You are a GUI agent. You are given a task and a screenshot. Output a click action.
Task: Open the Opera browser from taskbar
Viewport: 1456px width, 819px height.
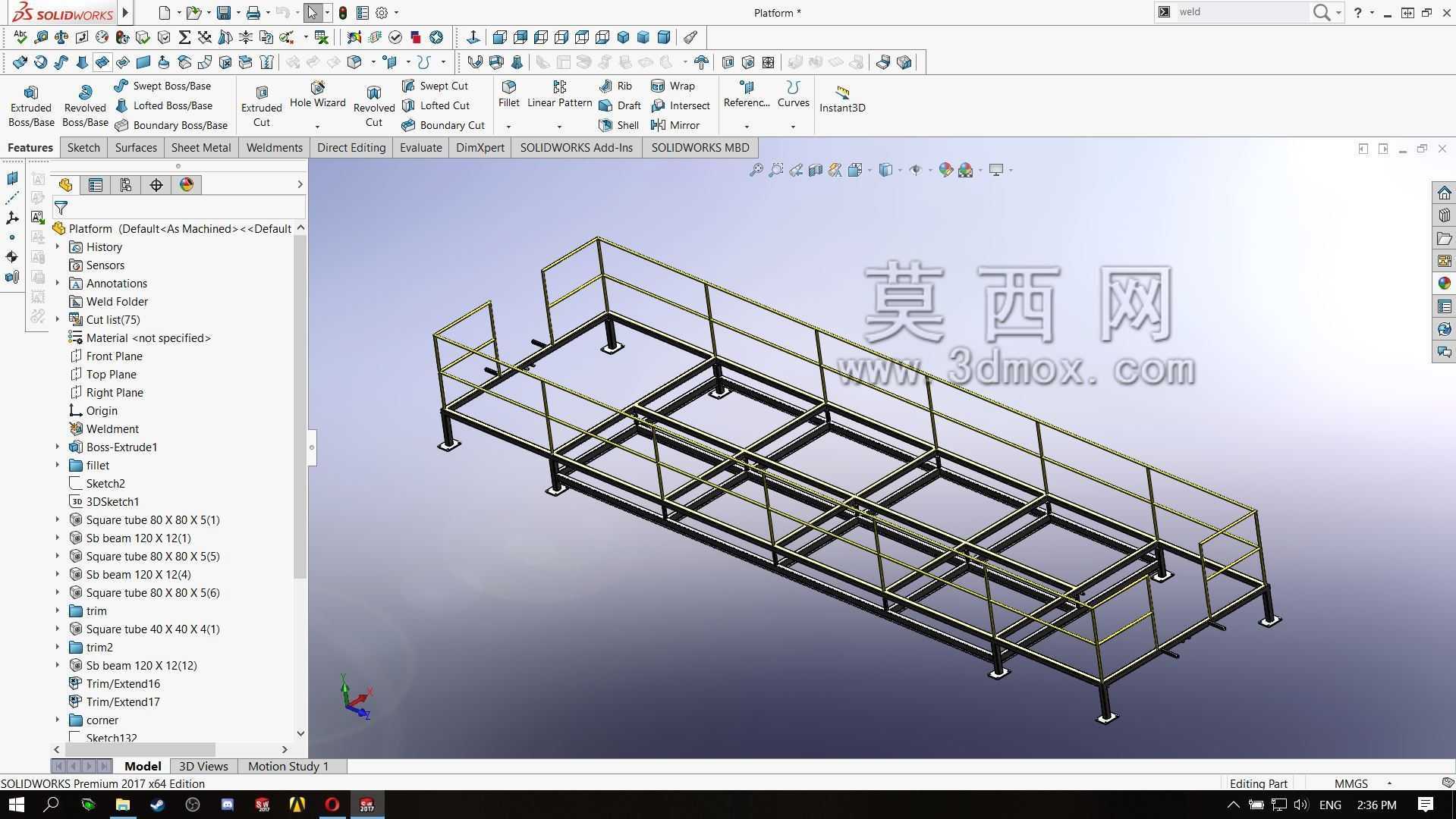(332, 805)
